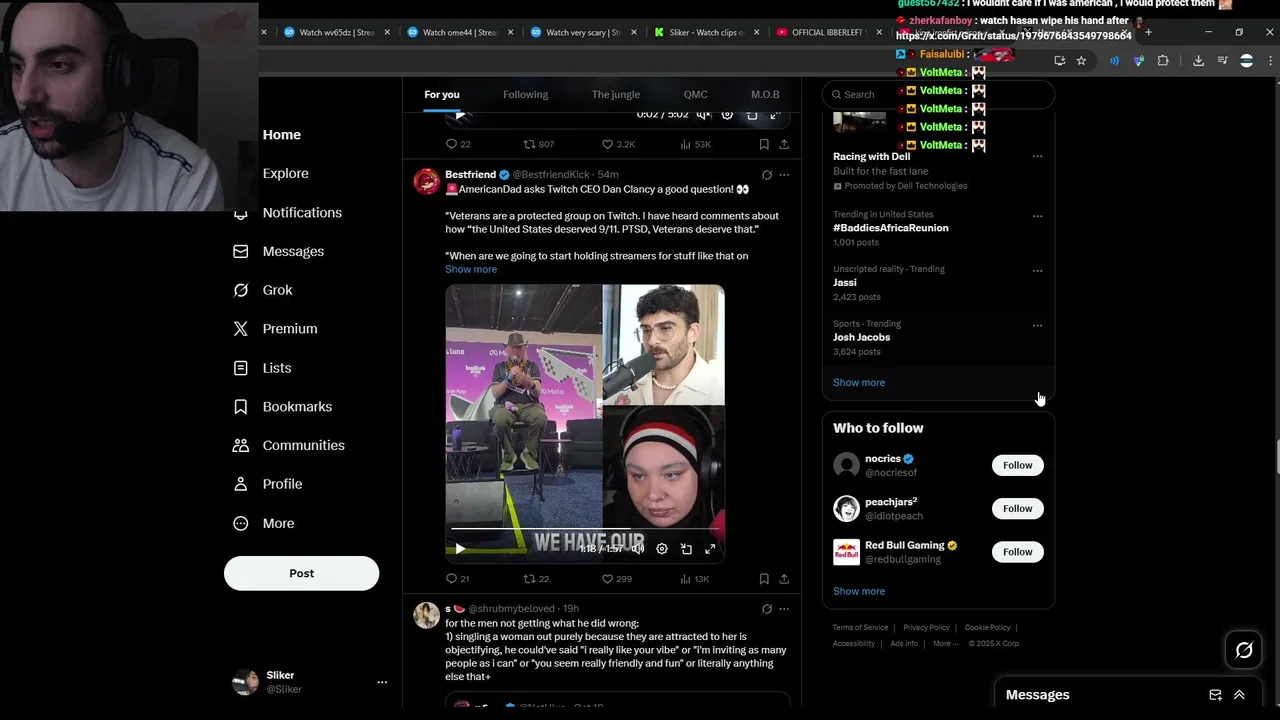The image size is (1280, 720).
Task: Switch to The jungle tab
Action: [615, 94]
